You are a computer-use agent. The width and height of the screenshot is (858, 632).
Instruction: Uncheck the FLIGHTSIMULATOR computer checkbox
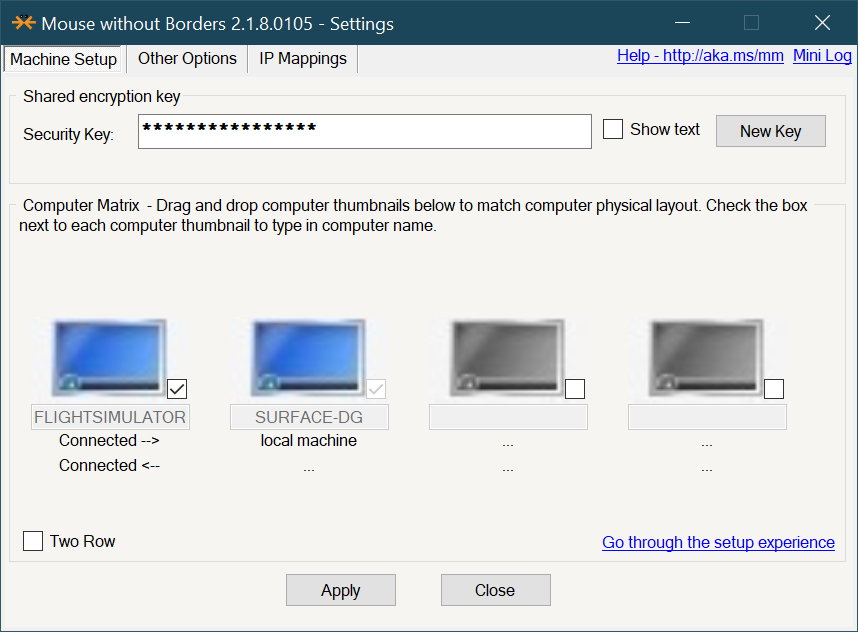point(177,389)
